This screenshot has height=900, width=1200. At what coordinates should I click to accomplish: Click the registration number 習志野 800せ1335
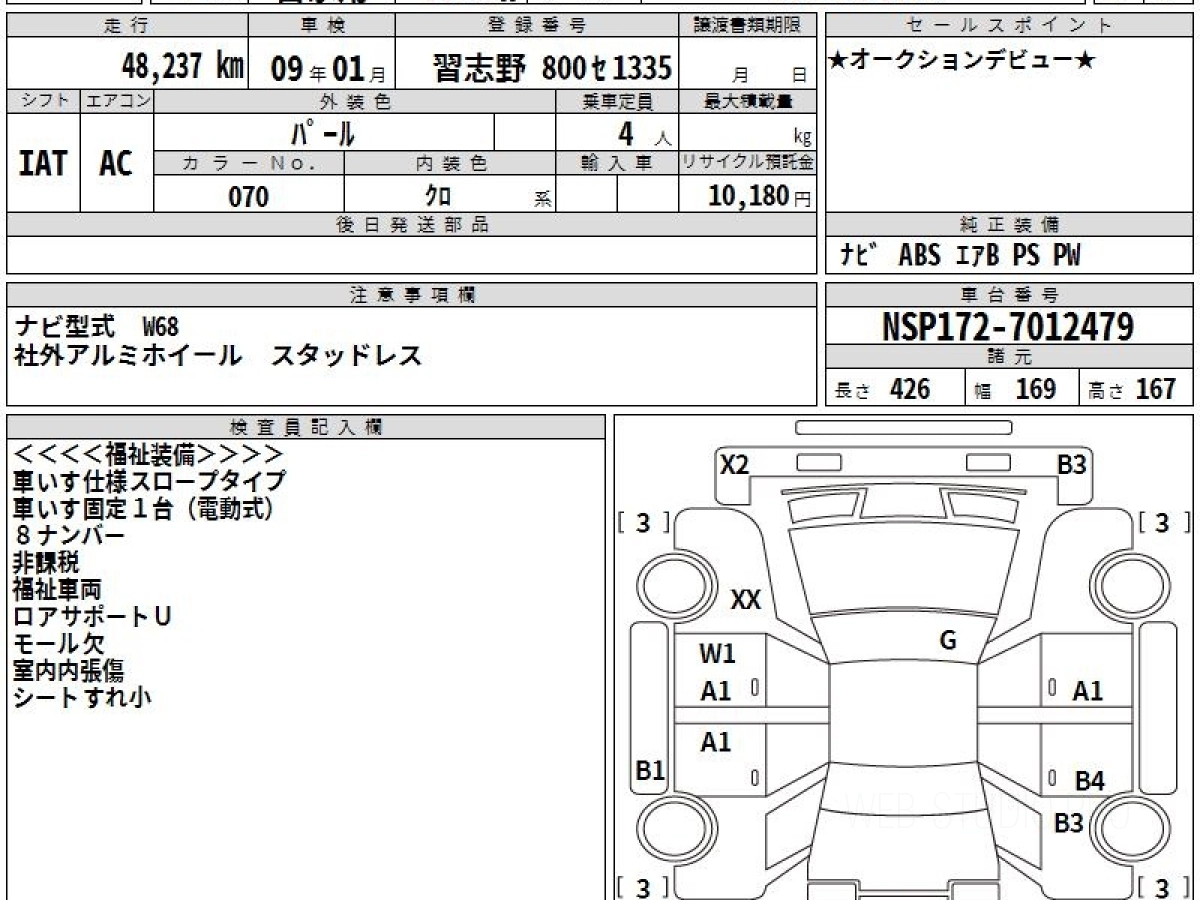click(551, 68)
